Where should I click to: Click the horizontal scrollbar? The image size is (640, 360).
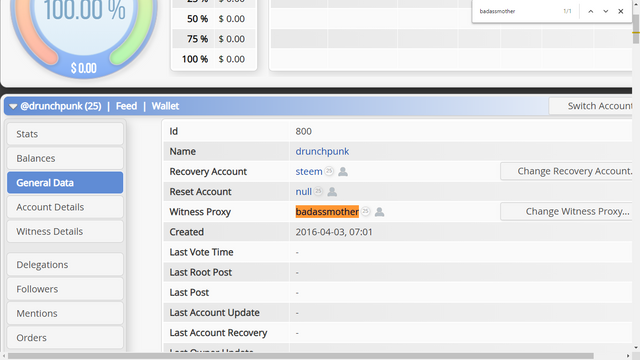pyautogui.click(x=300, y=356)
